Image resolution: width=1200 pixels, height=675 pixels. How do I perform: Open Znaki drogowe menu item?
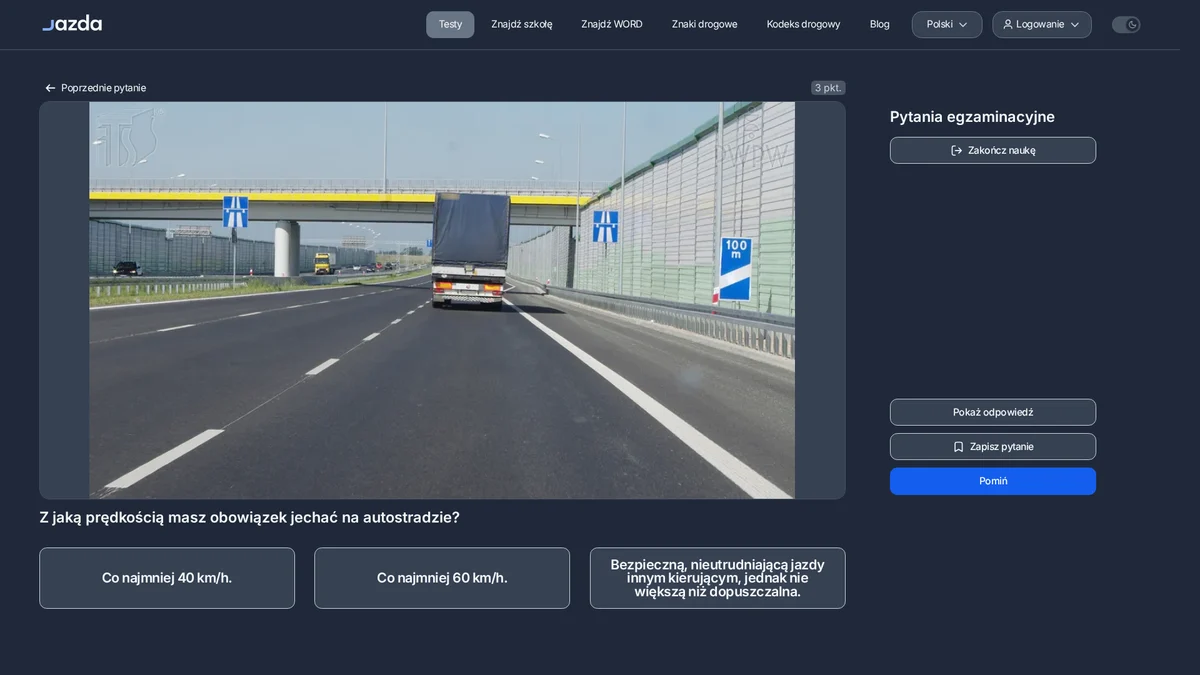(705, 24)
